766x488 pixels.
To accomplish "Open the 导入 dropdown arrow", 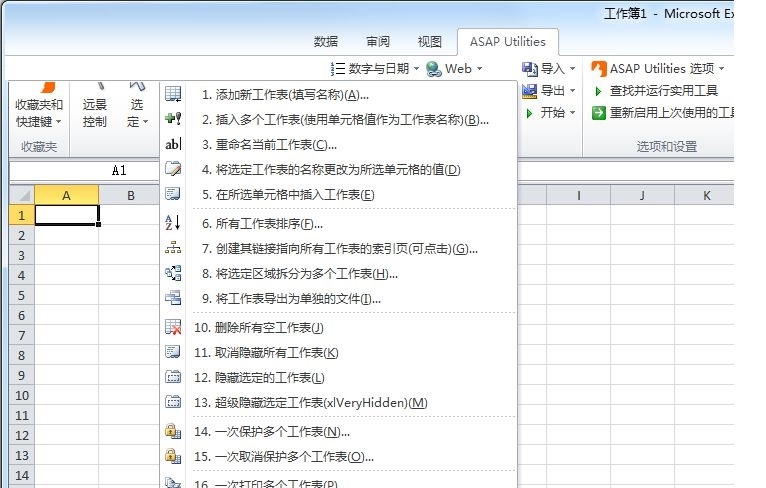I will 572,69.
